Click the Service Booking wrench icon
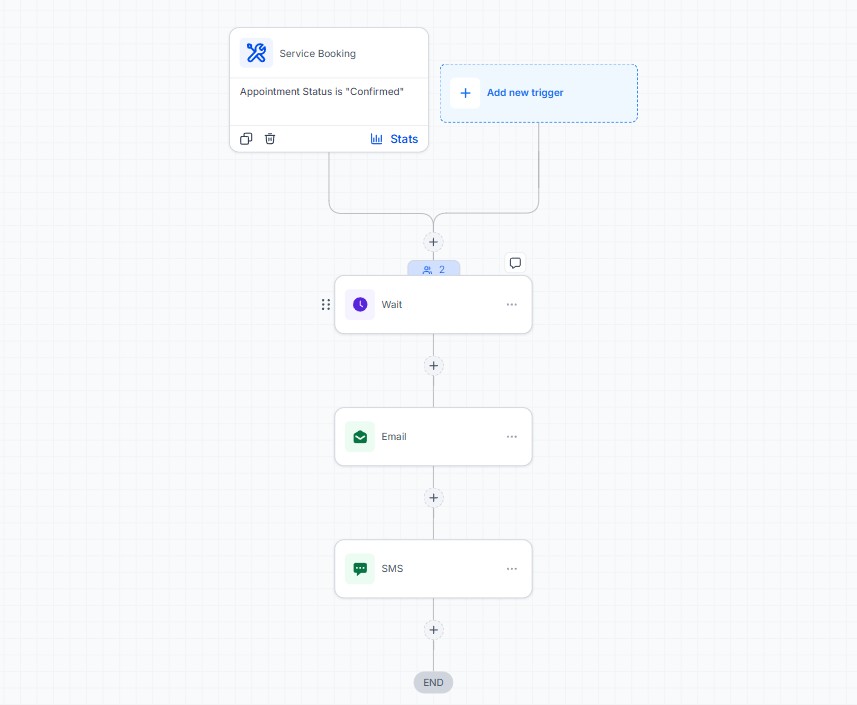The image size is (857, 705). pyautogui.click(x=256, y=53)
